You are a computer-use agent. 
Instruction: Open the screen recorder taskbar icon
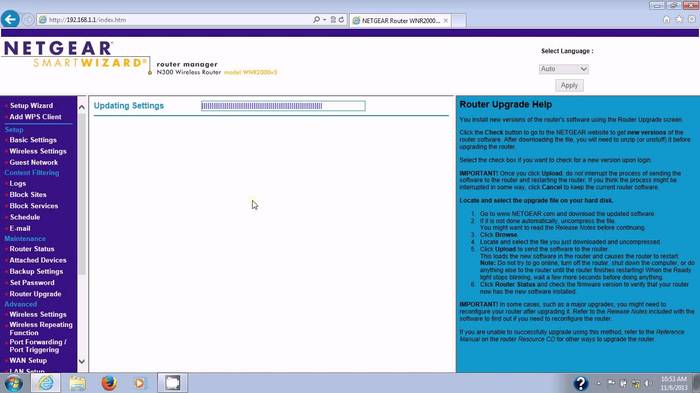(x=172, y=383)
